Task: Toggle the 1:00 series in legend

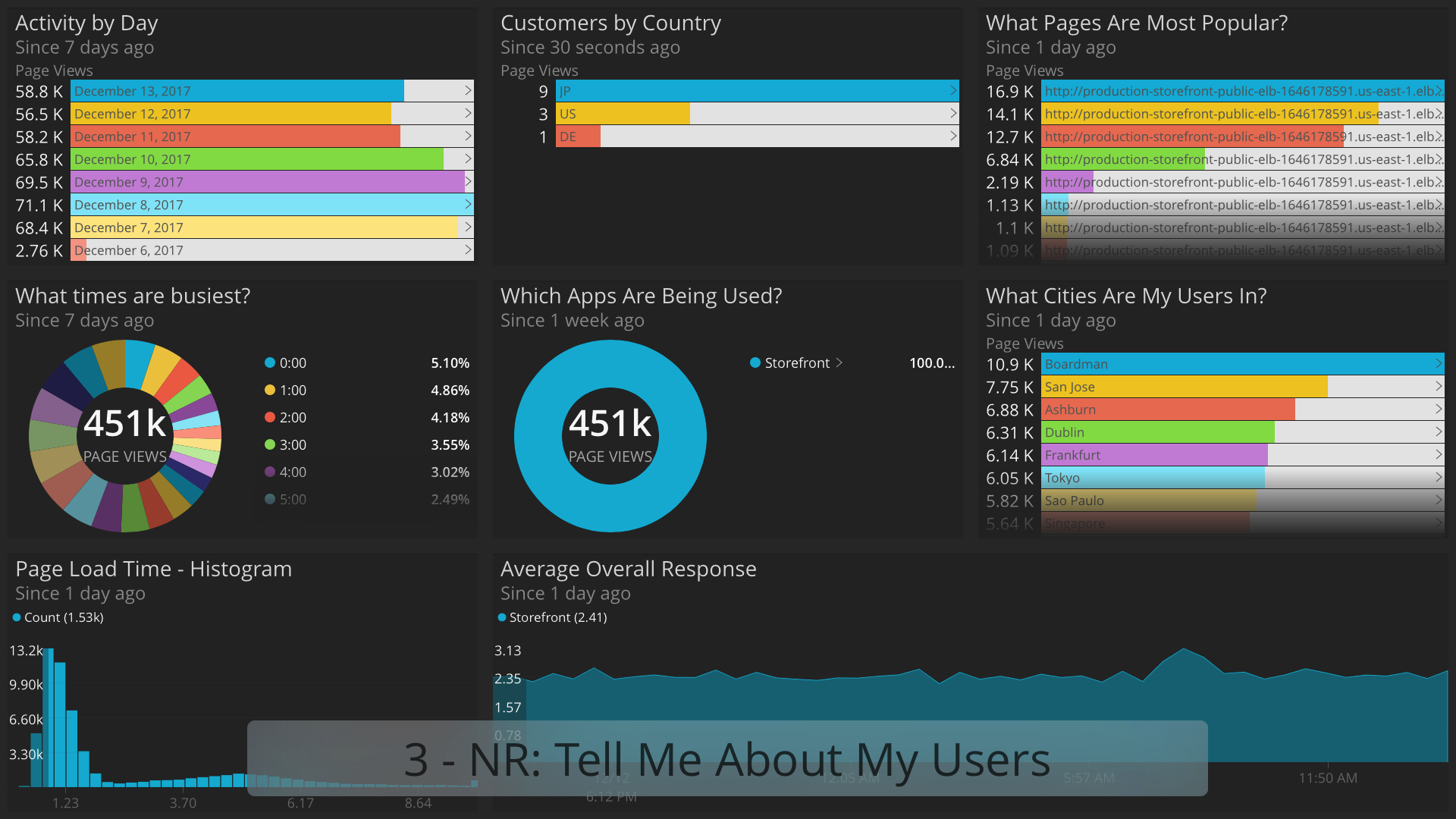Action: pos(285,391)
